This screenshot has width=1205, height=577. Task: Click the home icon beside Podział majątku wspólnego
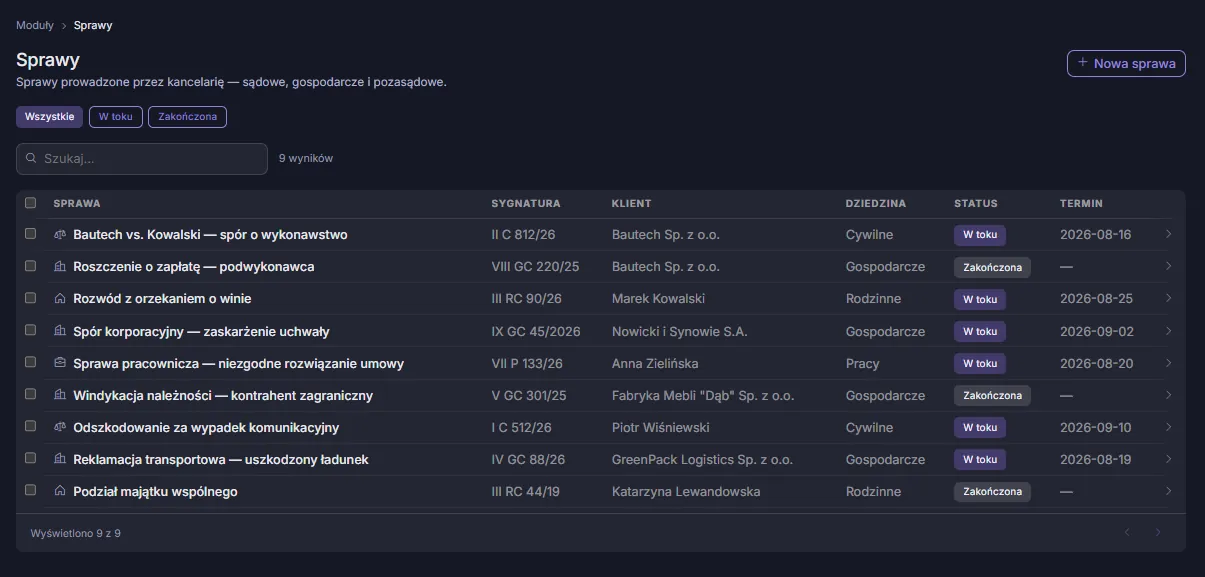(59, 491)
